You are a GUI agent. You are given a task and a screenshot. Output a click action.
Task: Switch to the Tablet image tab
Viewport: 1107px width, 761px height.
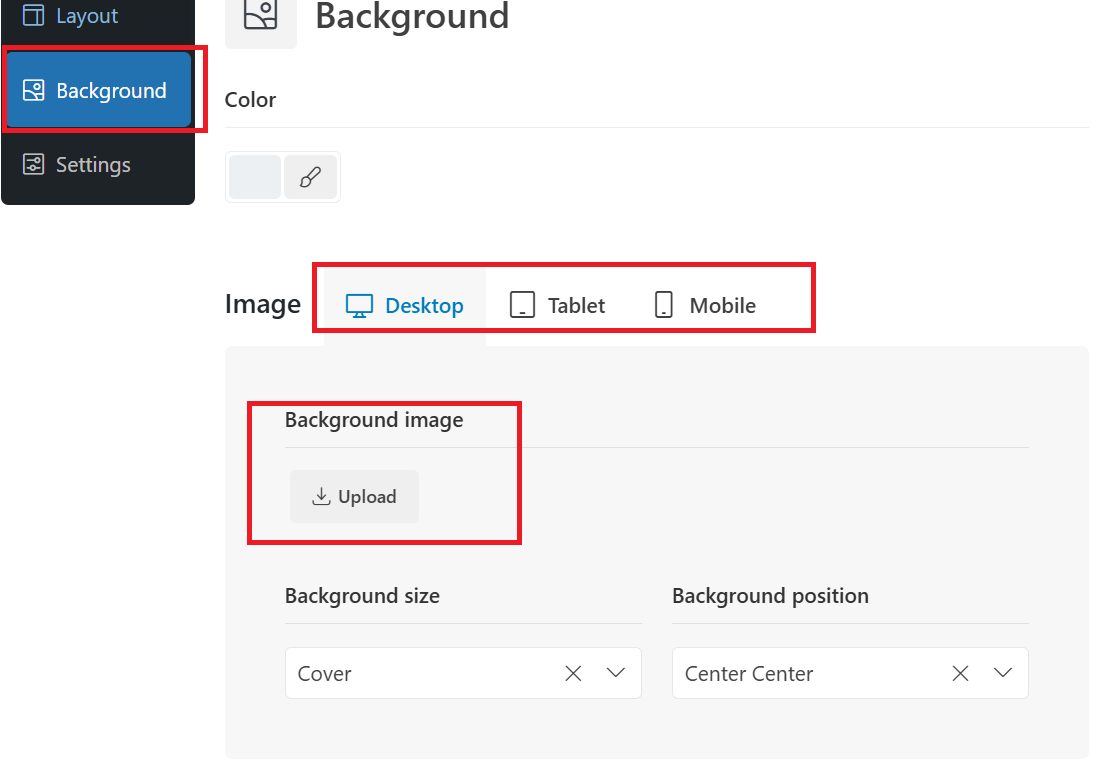[558, 306]
